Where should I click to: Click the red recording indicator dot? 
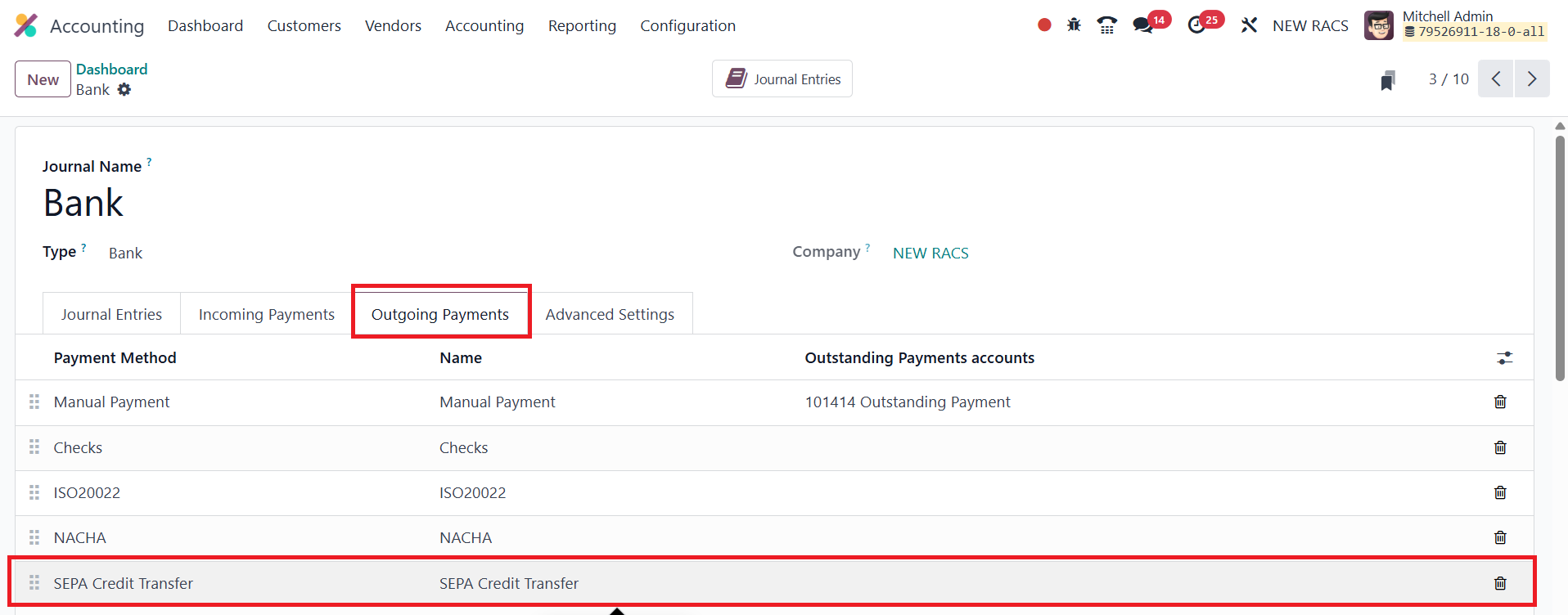tap(1044, 25)
